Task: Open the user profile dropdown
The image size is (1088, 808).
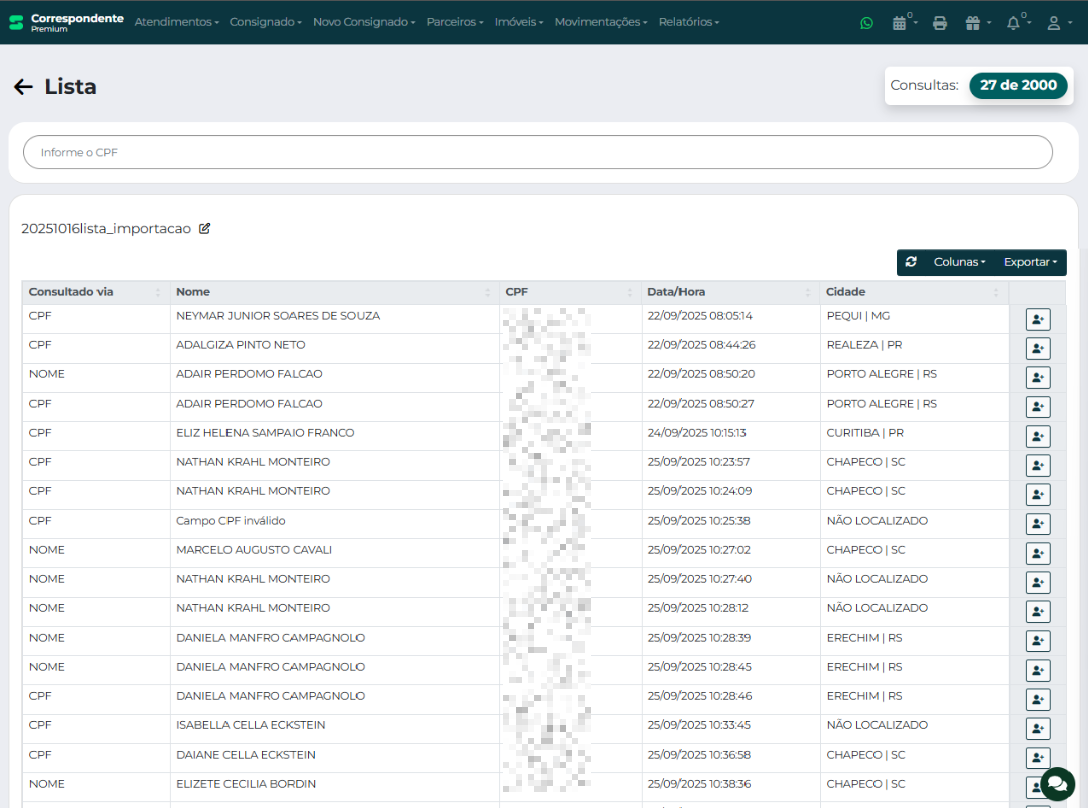Action: (x=1057, y=23)
